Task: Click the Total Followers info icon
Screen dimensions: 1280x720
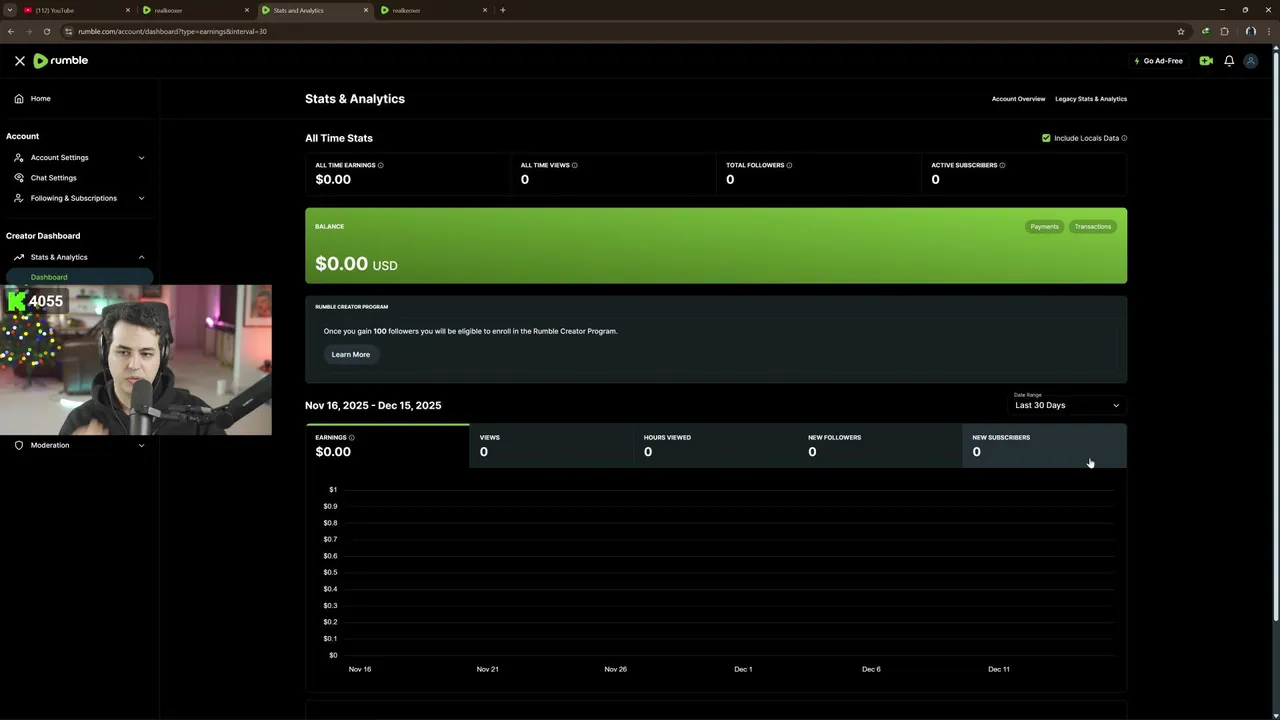Action: click(x=790, y=165)
